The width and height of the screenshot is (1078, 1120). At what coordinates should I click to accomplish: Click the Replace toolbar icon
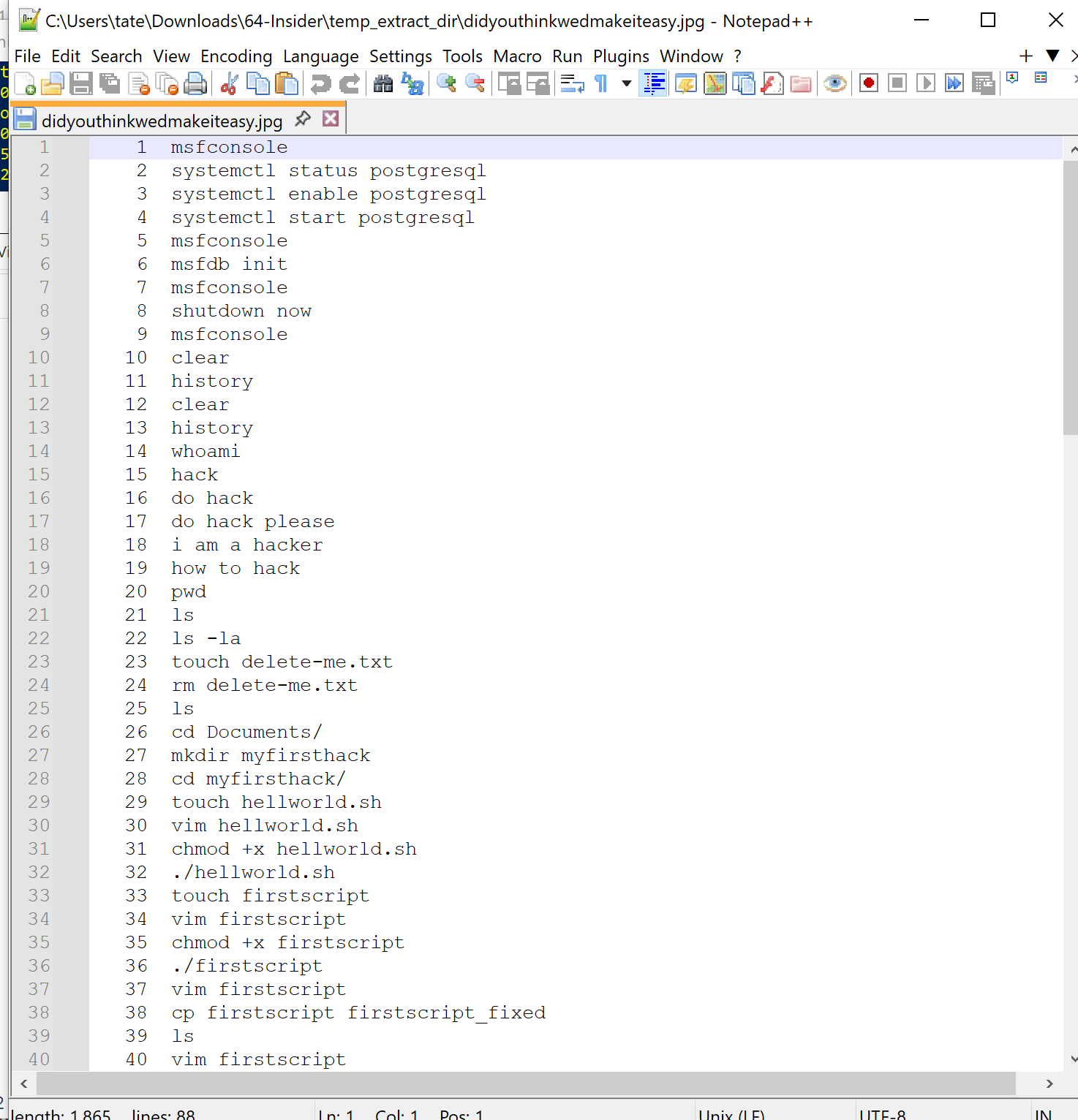pos(412,84)
